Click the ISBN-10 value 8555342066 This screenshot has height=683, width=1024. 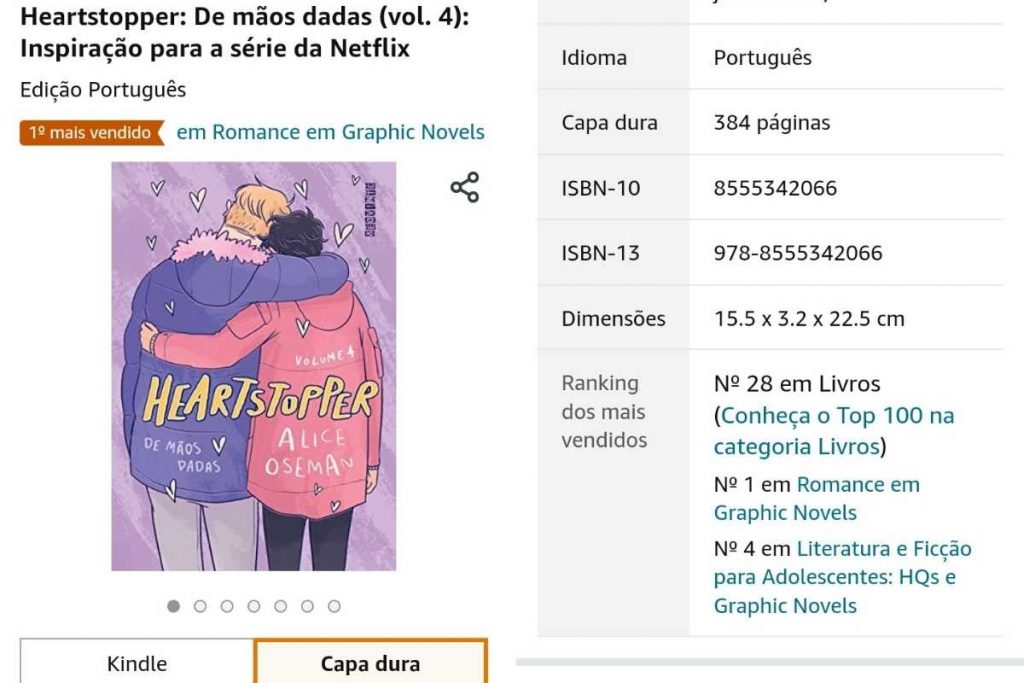coord(775,188)
